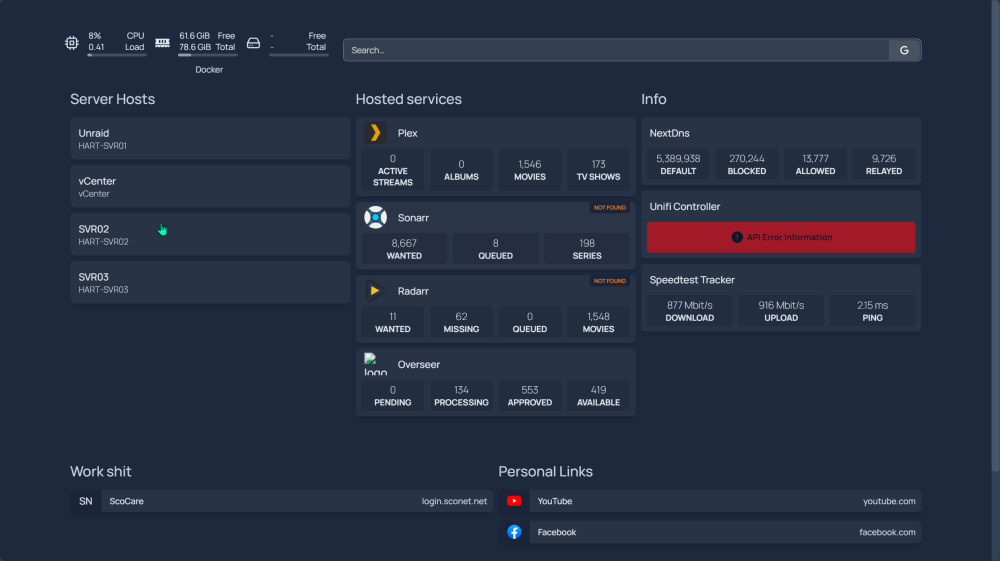Click Plex Active Streams stat
1000x561 pixels.
[x=393, y=170]
